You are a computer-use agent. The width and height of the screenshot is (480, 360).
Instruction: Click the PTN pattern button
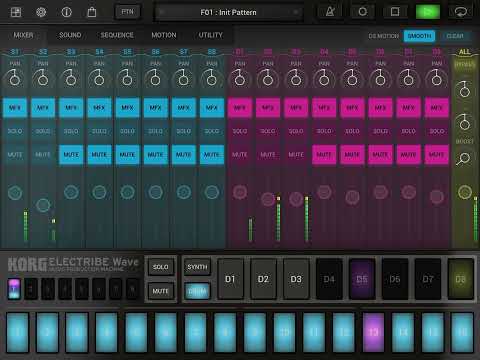(x=127, y=12)
